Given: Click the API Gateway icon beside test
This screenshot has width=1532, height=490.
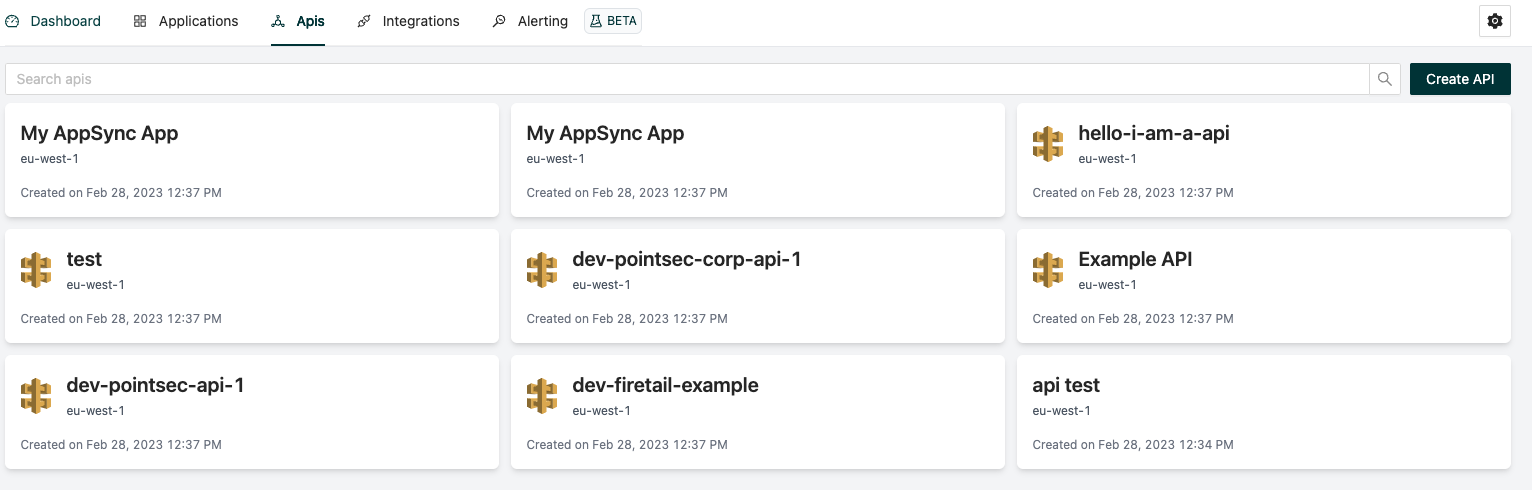Looking at the screenshot, I should (x=36, y=270).
